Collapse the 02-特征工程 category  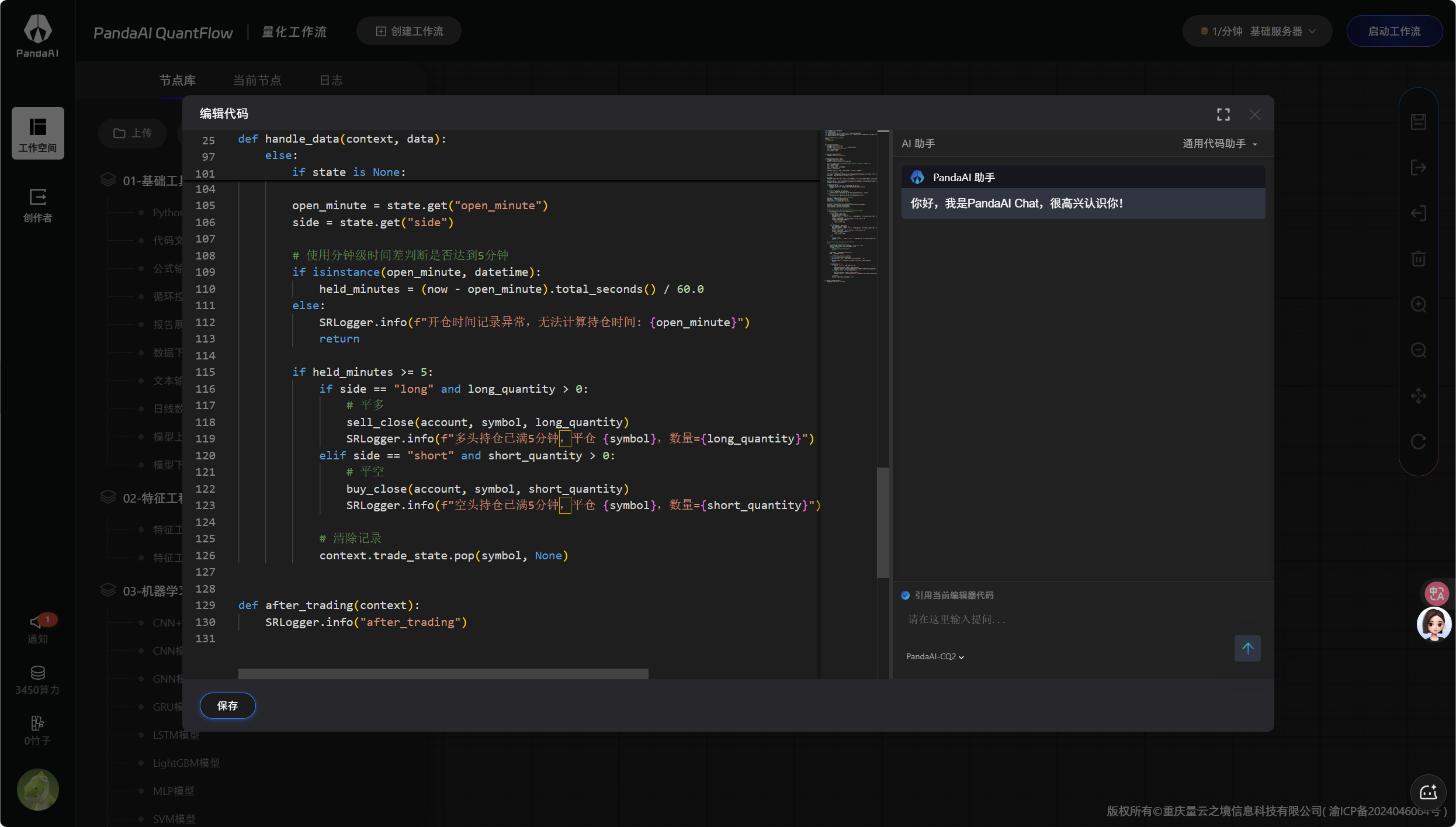153,498
